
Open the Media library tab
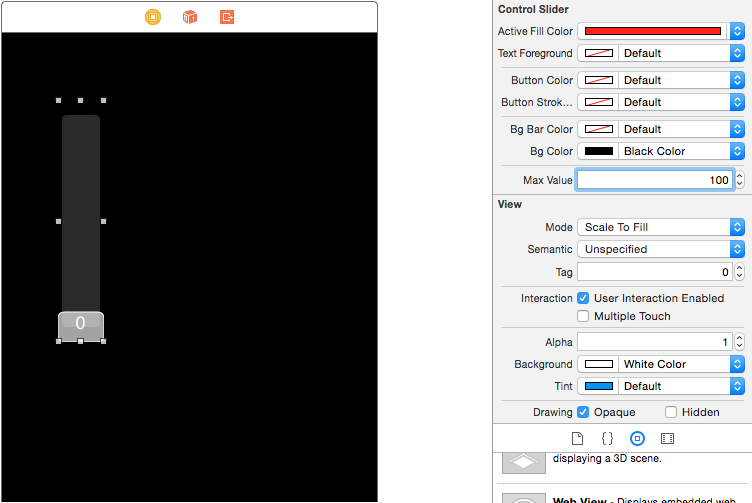tap(667, 438)
